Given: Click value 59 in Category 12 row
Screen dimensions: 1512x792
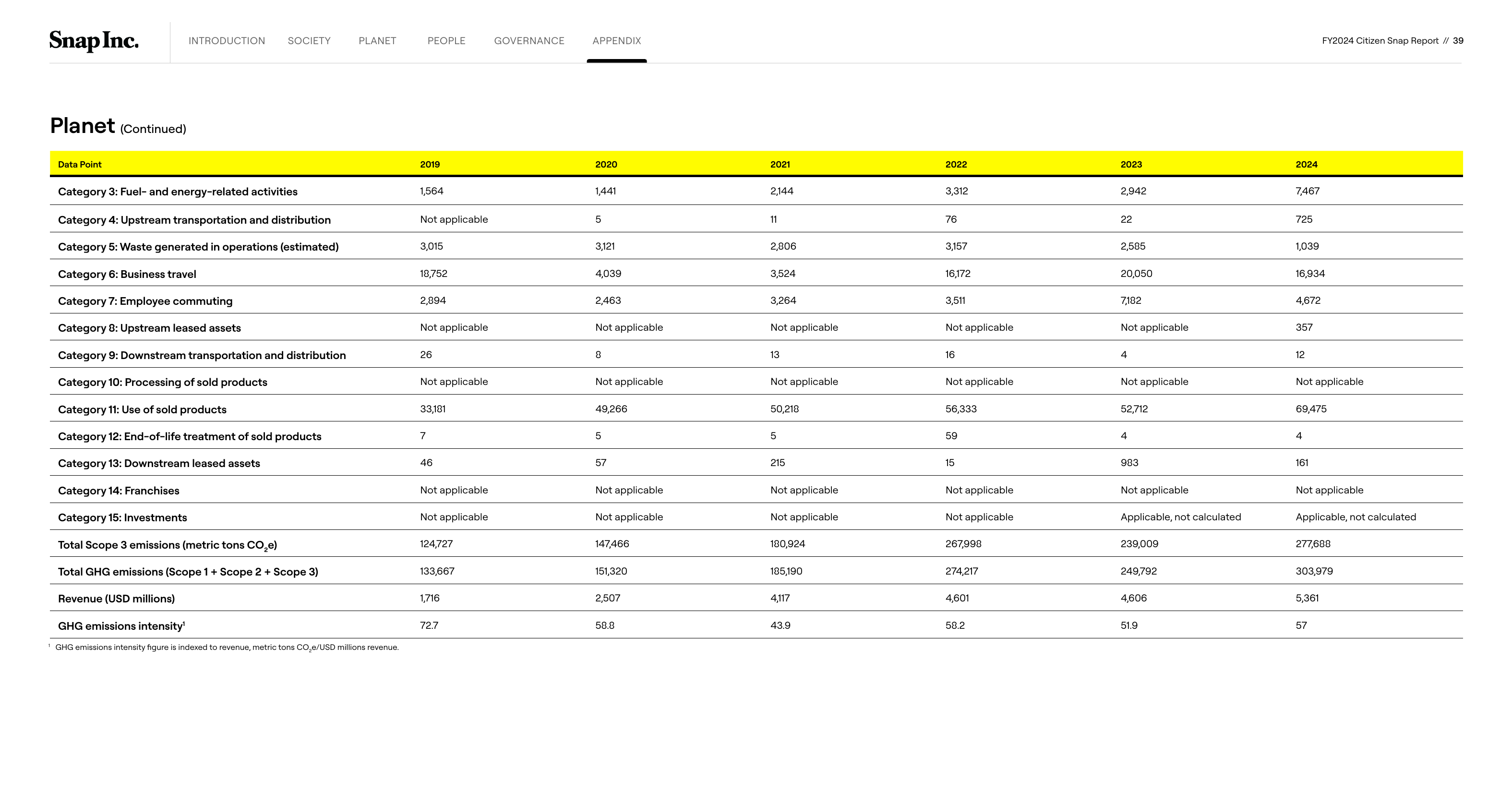Looking at the screenshot, I should click(x=951, y=436).
